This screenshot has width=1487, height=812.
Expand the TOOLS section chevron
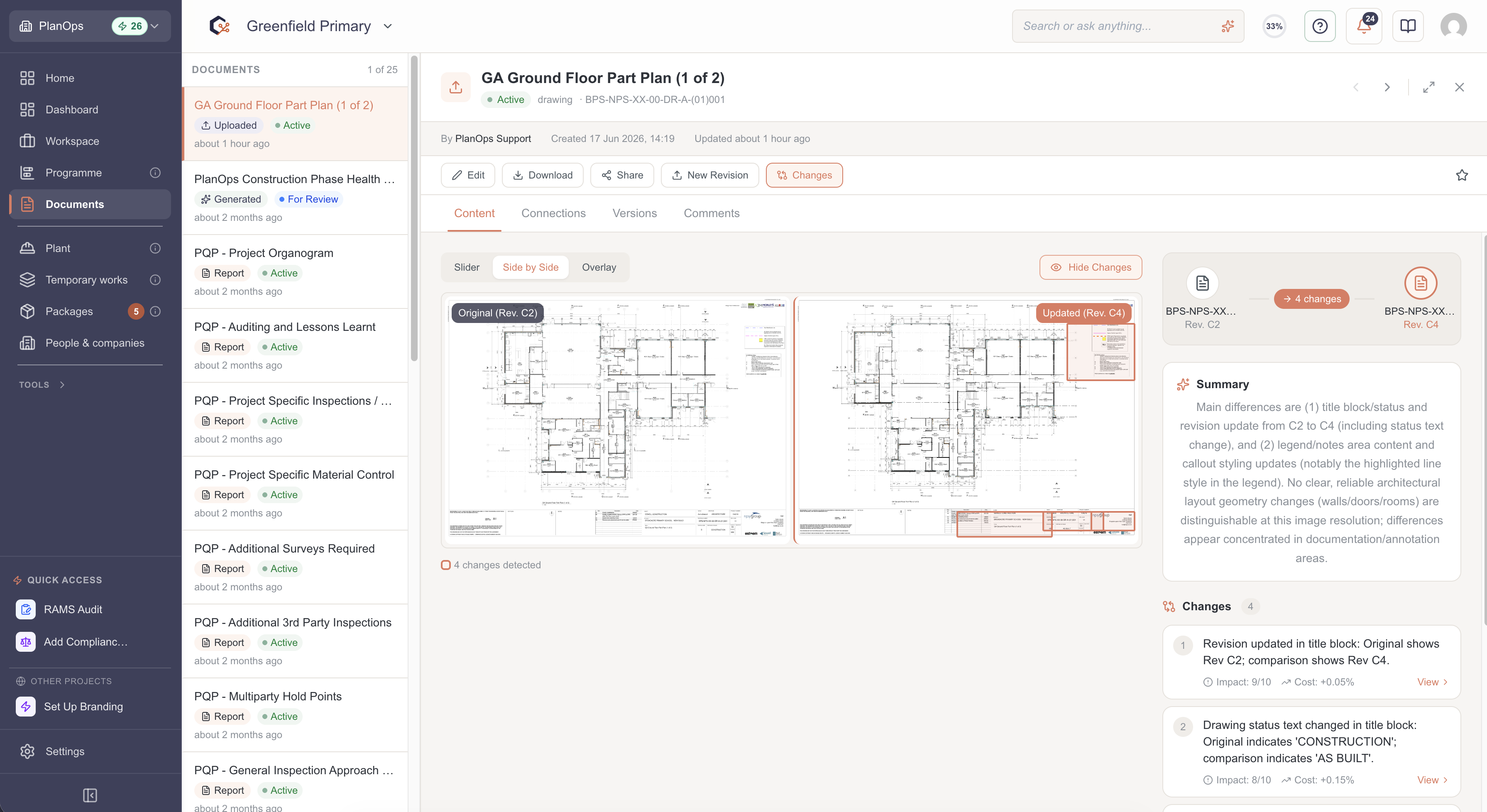tap(62, 384)
